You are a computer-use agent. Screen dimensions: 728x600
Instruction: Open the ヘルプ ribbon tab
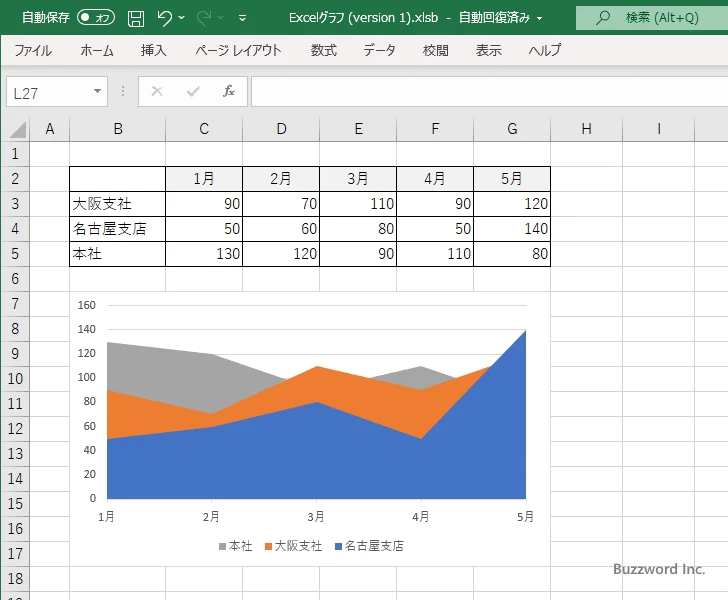click(x=545, y=50)
